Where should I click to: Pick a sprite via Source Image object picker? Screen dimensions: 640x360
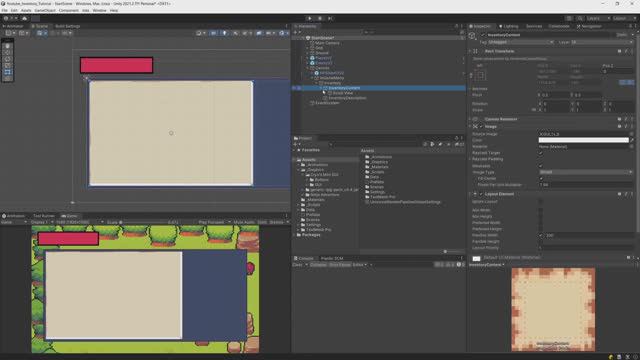tap(631, 134)
